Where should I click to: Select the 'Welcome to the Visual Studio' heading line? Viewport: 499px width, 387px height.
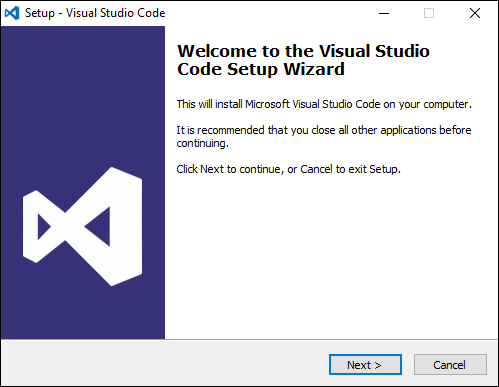[303, 51]
